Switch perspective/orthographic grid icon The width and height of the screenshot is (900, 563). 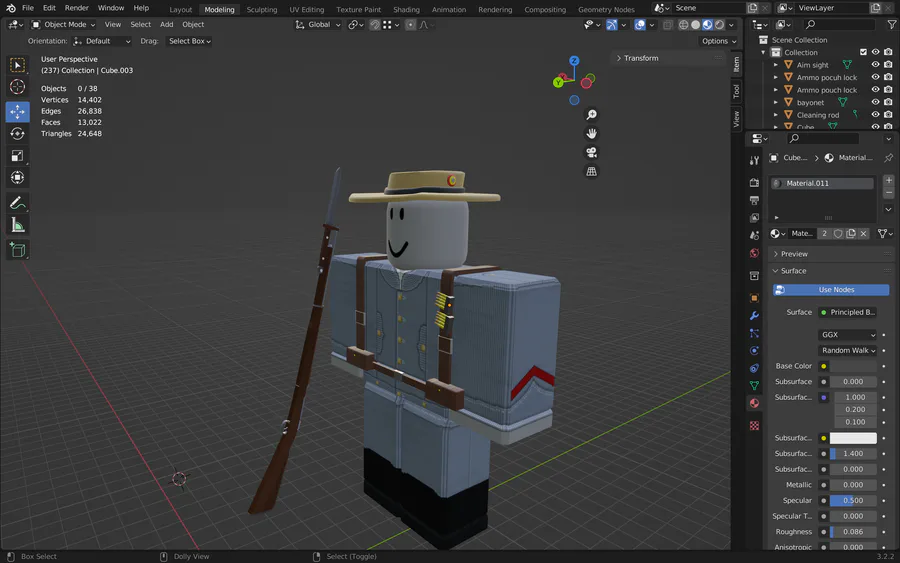click(591, 172)
